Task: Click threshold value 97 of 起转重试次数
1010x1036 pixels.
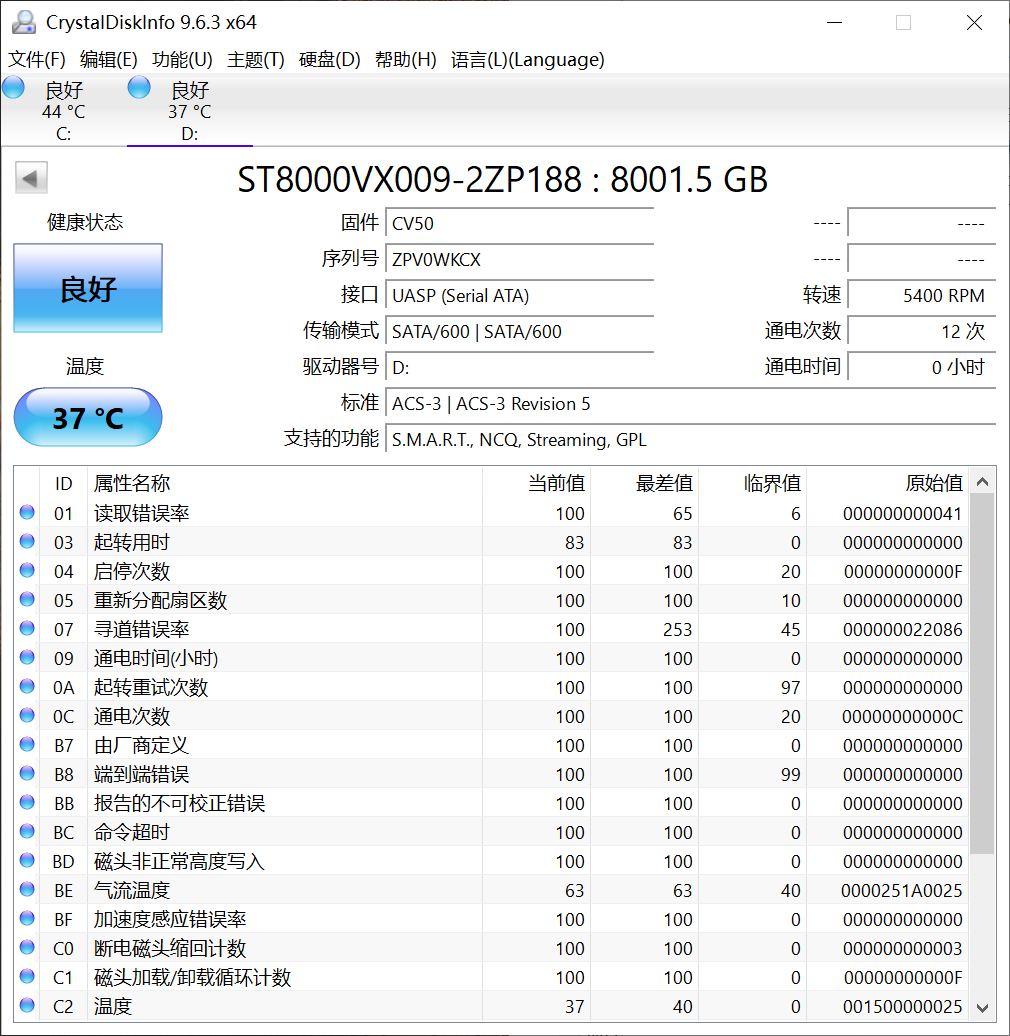Action: coord(791,688)
